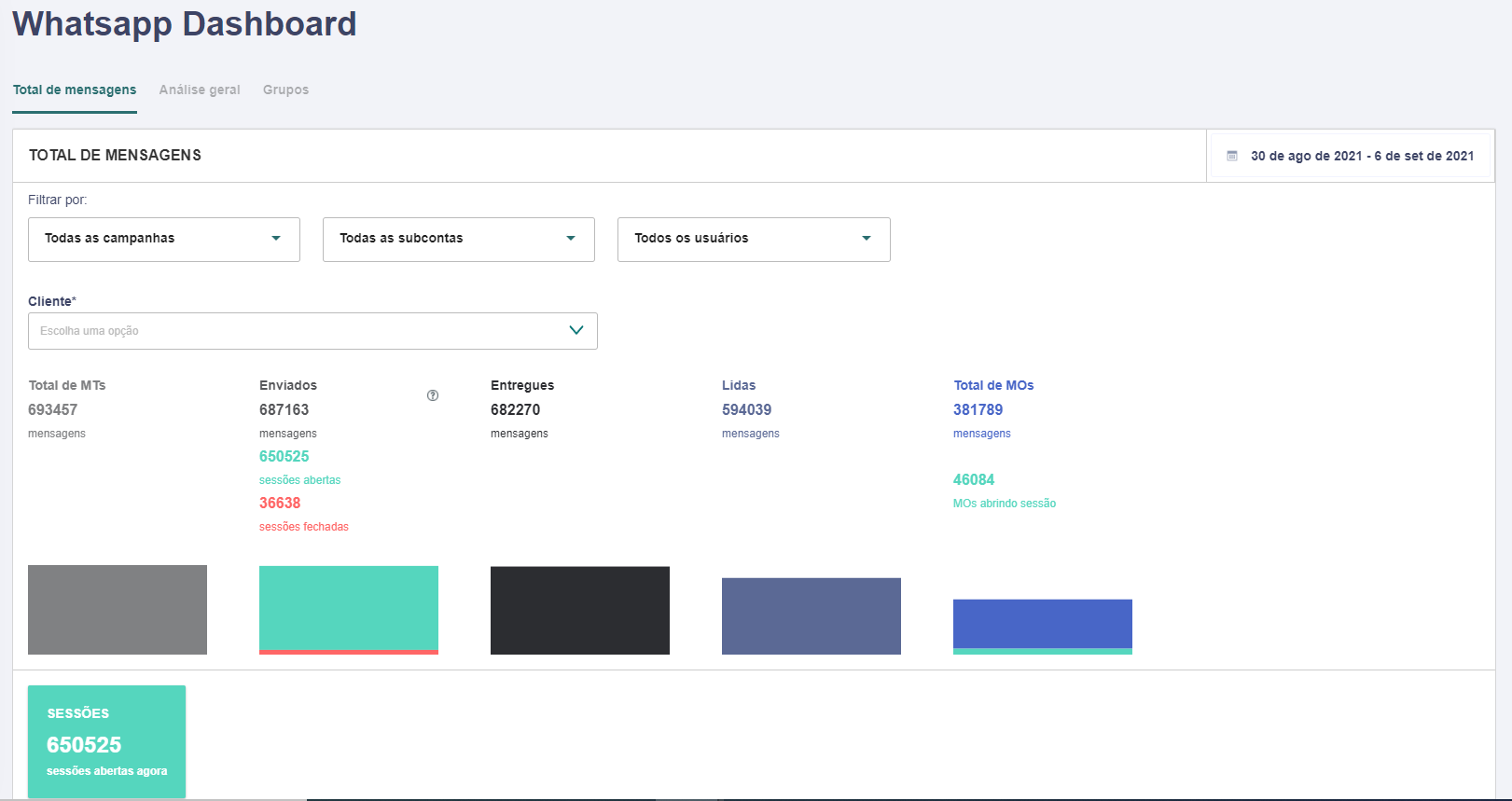
Task: Click the Sessões card showing 650525
Action: [x=106, y=741]
